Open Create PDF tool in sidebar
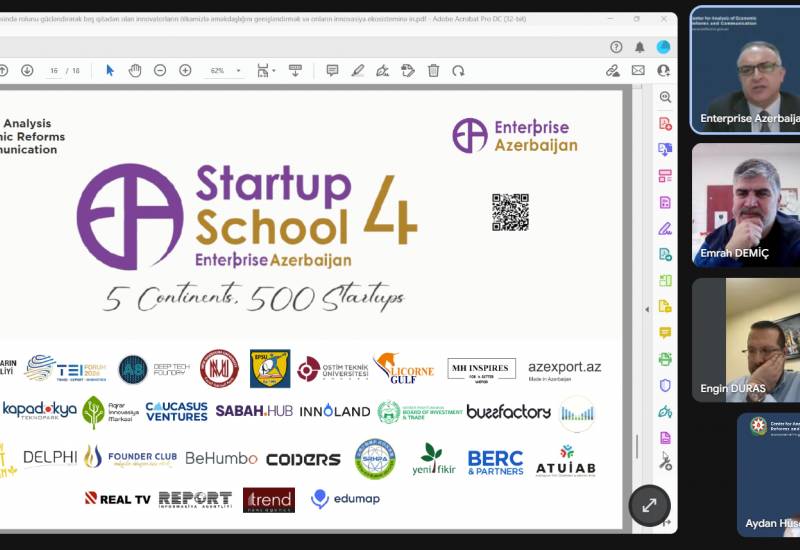This screenshot has width=800, height=550. (x=665, y=124)
